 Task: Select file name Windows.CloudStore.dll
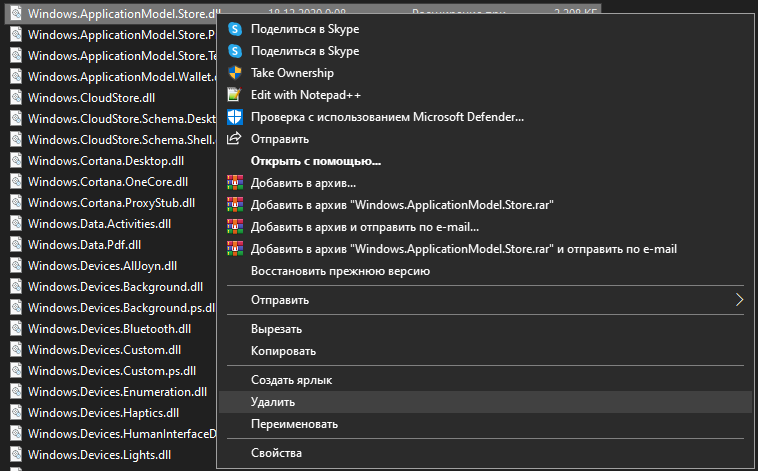click(x=91, y=98)
